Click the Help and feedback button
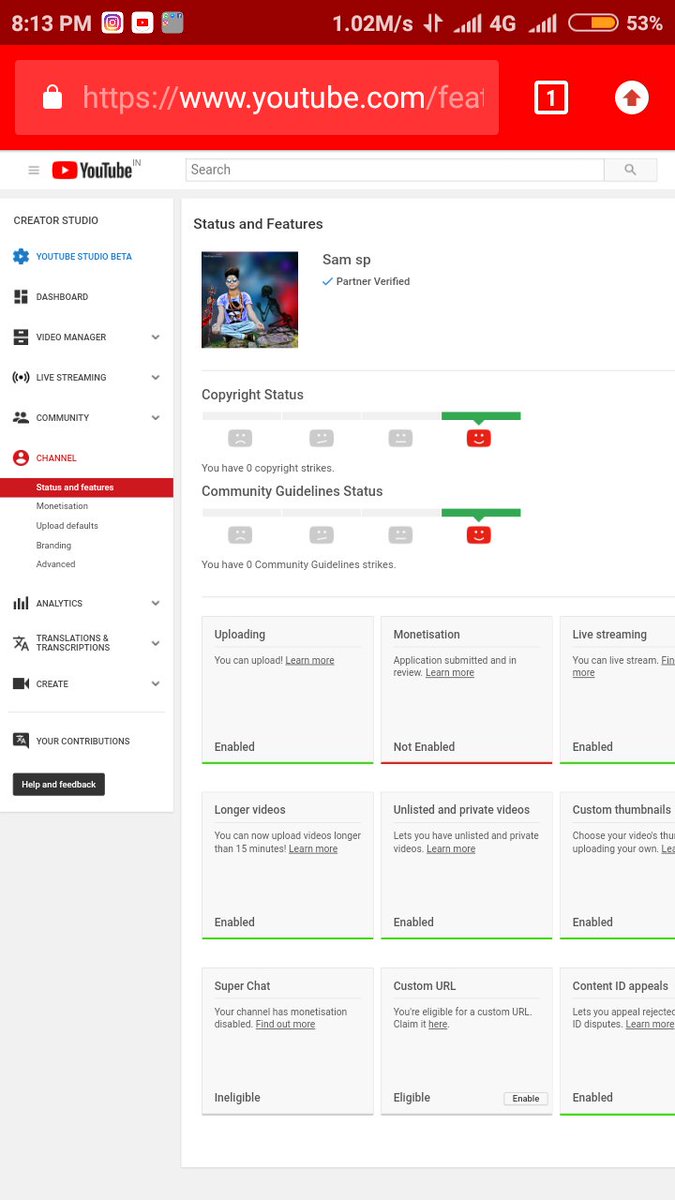675x1200 pixels. click(59, 785)
